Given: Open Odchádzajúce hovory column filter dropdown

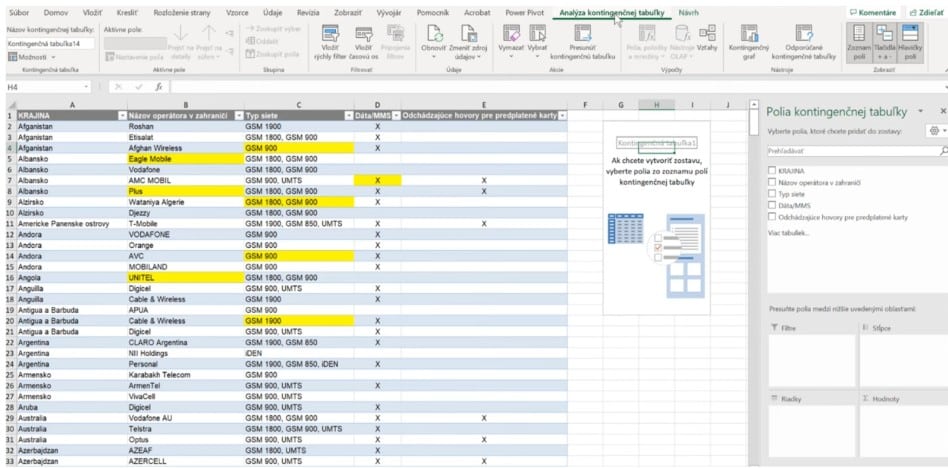Looking at the screenshot, I should pos(563,115).
